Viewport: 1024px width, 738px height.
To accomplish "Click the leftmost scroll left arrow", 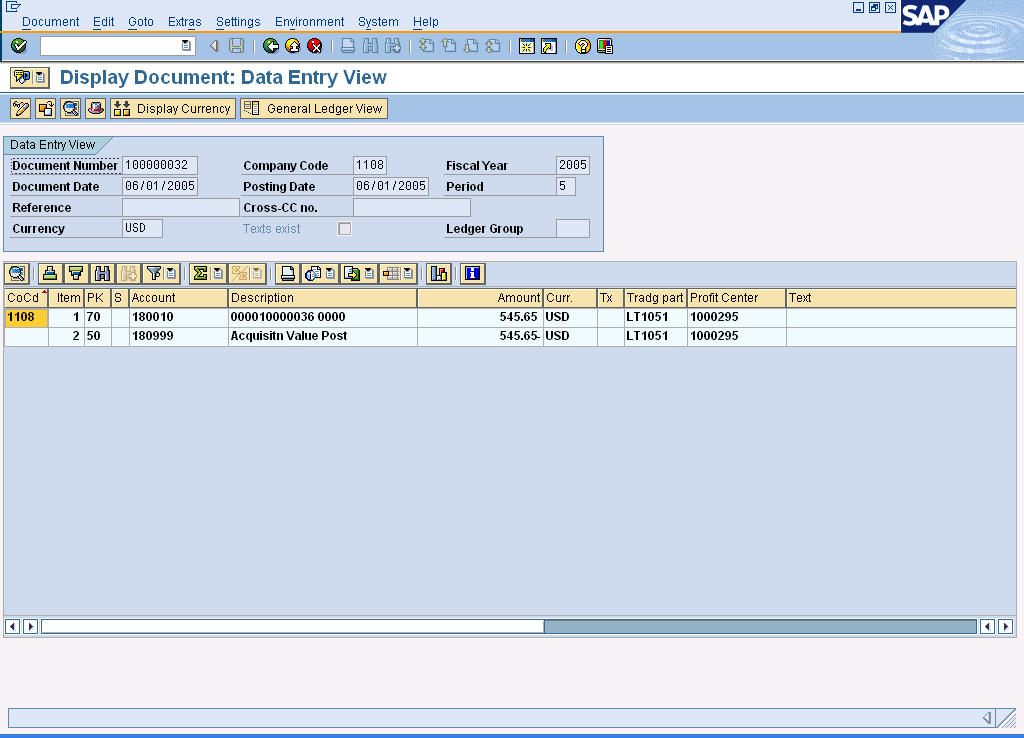I will tap(12, 626).
